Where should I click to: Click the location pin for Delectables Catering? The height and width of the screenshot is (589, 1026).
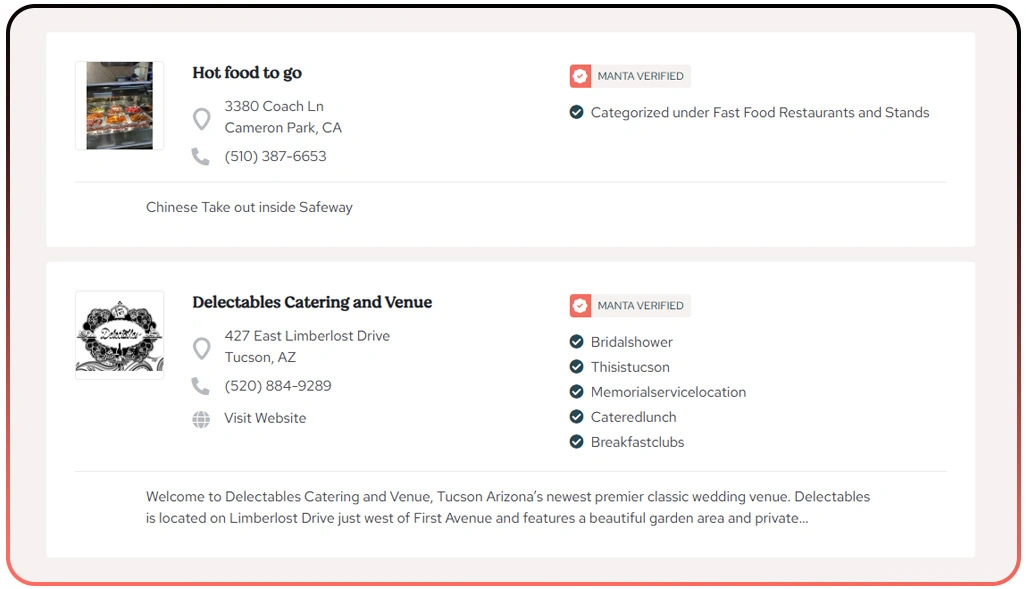point(201,347)
